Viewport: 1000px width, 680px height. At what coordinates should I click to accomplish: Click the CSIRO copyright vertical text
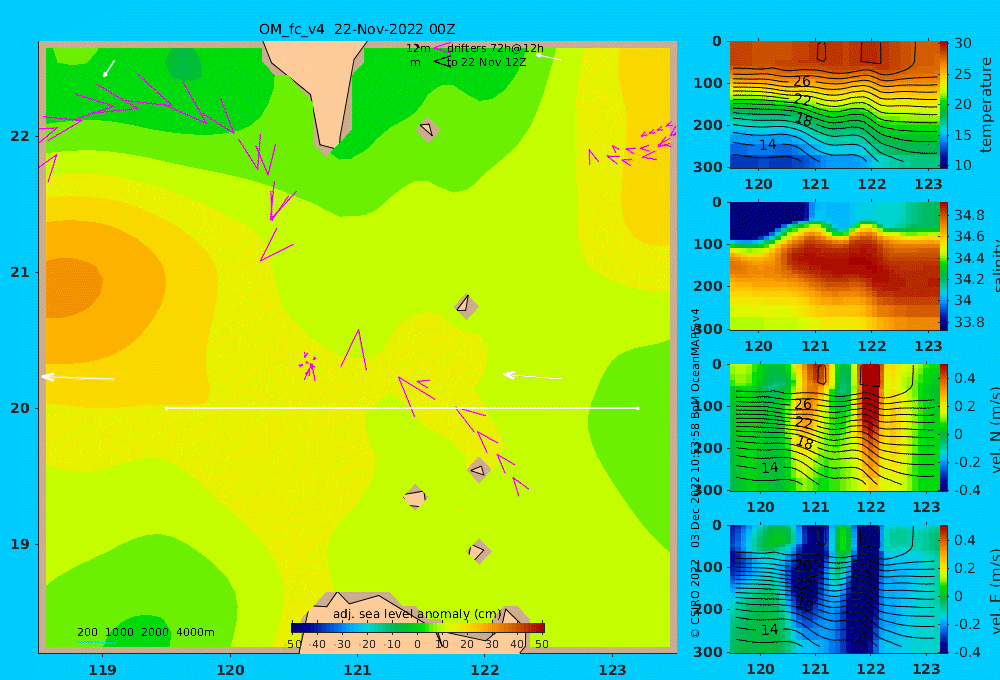pyautogui.click(x=695, y=473)
